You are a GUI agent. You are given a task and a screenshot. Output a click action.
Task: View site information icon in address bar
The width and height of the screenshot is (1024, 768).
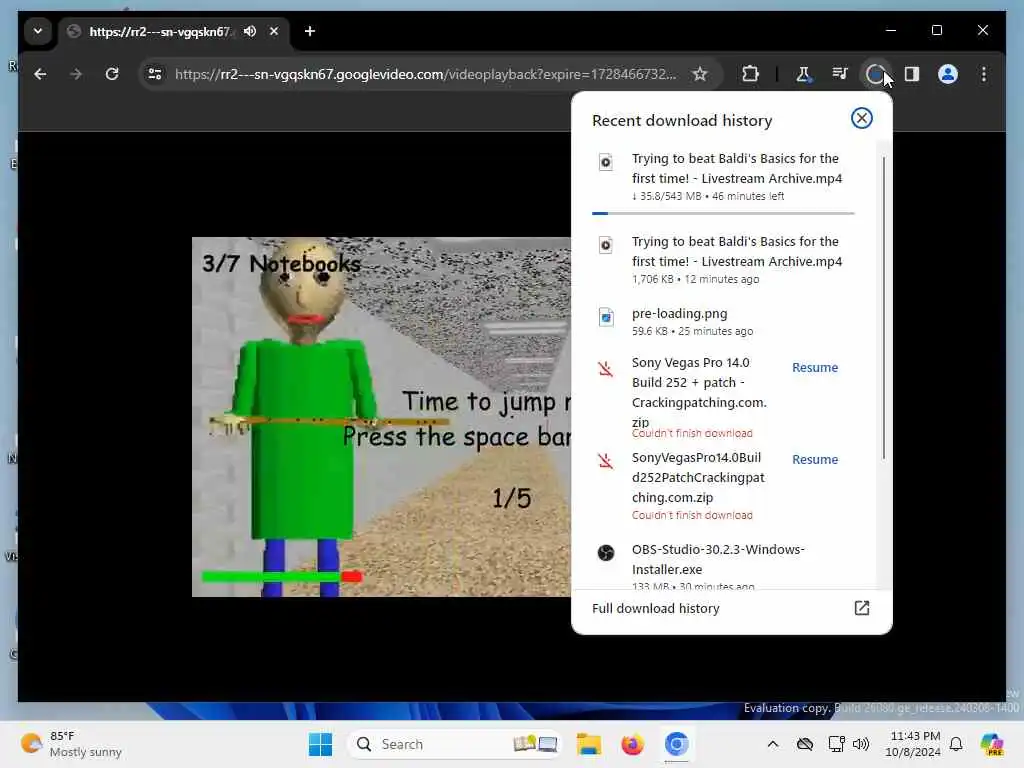(x=155, y=74)
